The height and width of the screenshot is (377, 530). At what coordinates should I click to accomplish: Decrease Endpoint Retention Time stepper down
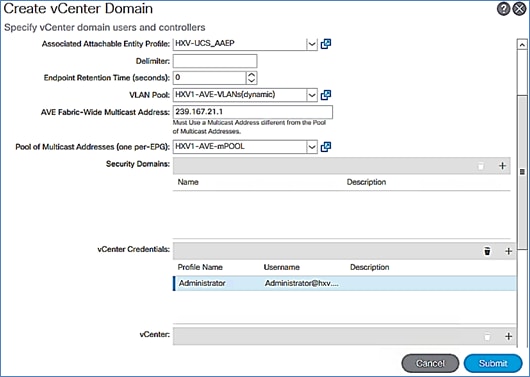pyautogui.click(x=251, y=81)
